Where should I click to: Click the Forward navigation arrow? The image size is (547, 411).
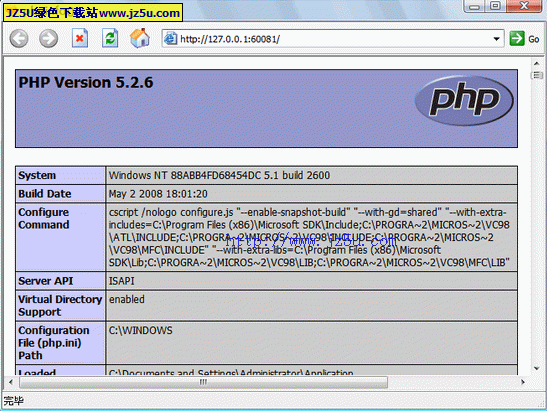tap(48, 38)
